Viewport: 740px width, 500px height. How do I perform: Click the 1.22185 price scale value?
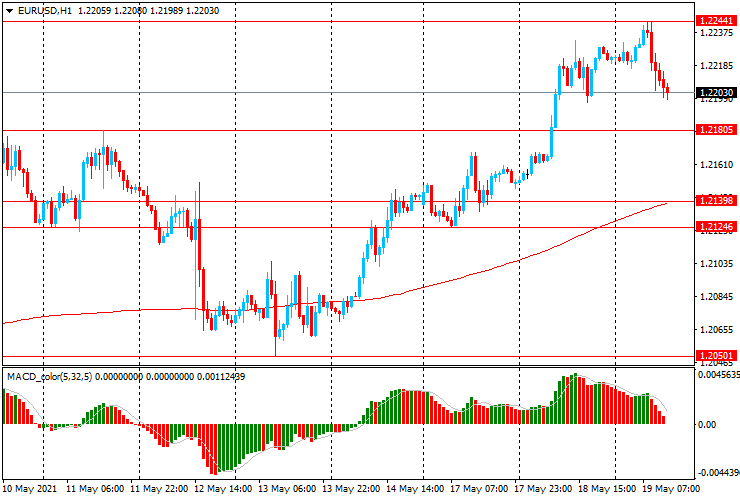click(x=717, y=66)
